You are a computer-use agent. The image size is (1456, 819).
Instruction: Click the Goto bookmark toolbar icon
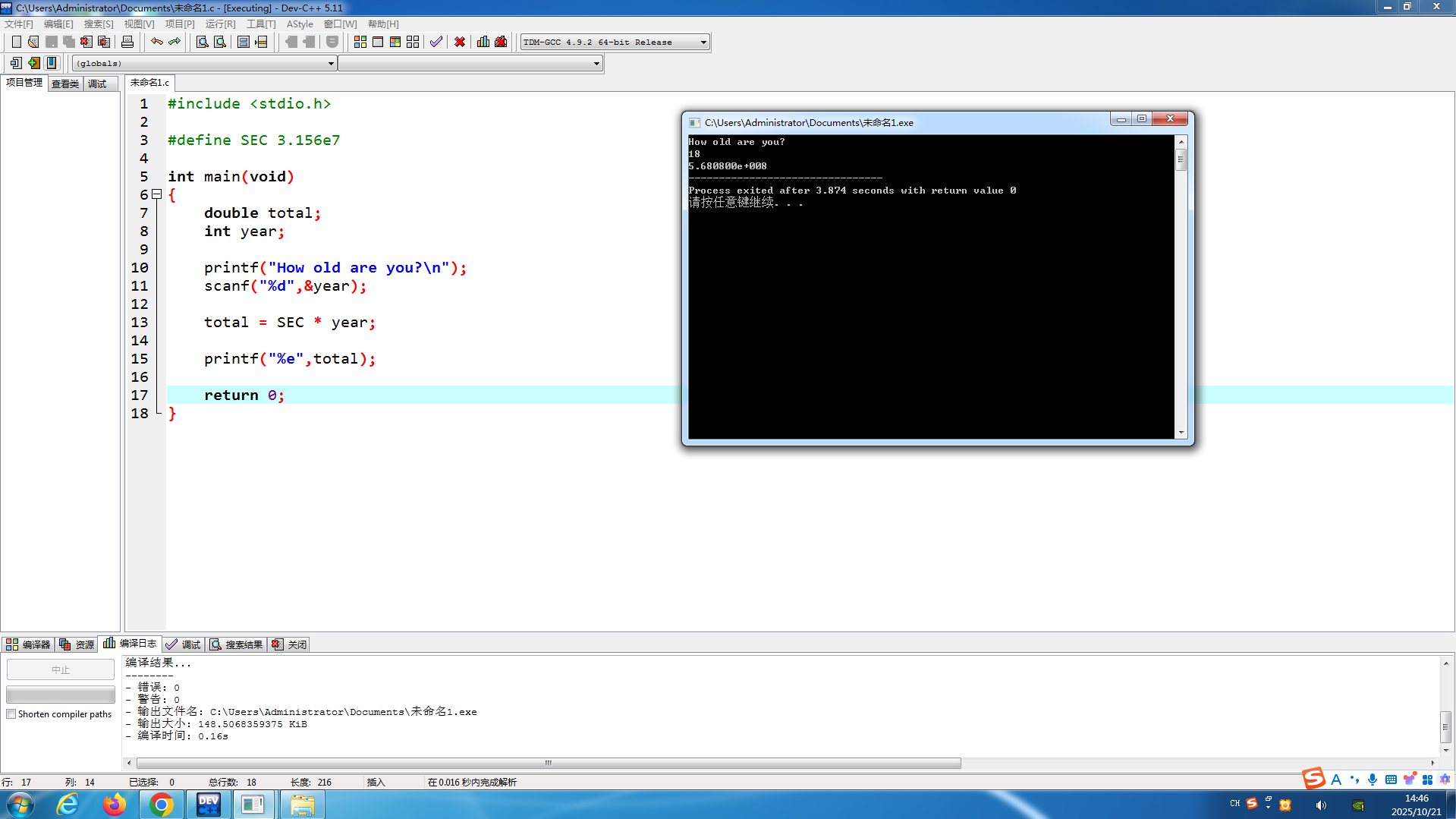52,63
